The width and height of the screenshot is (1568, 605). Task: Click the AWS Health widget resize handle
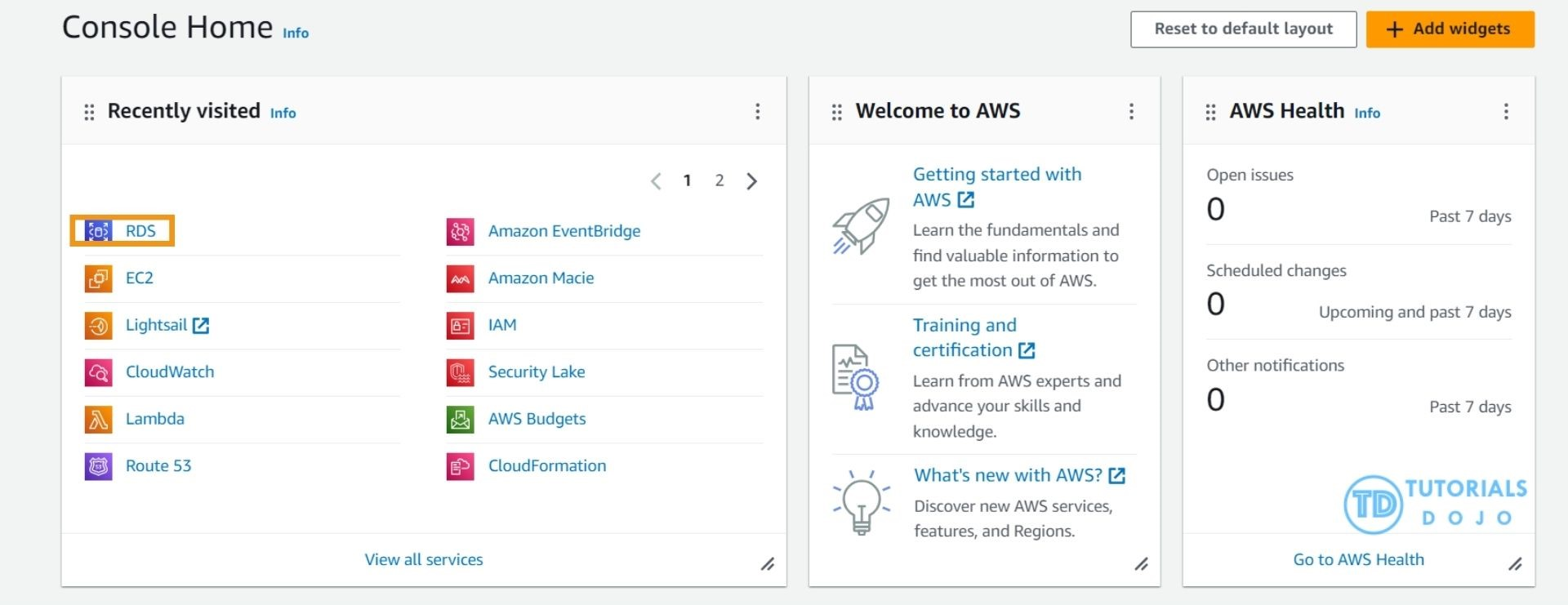[x=1515, y=564]
